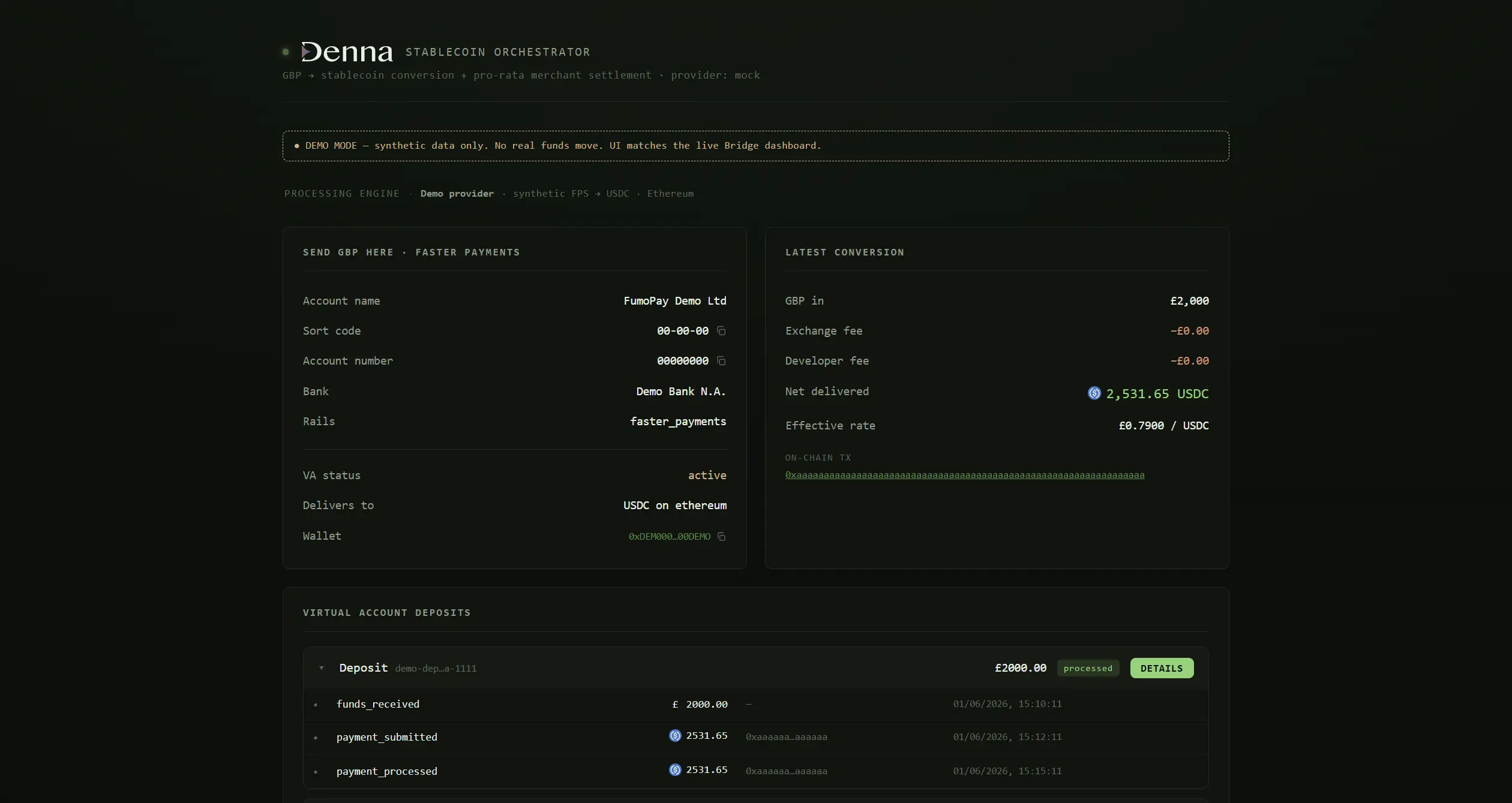Collapse the Deposit demo-dep…a-1111 entry

pos(322,668)
